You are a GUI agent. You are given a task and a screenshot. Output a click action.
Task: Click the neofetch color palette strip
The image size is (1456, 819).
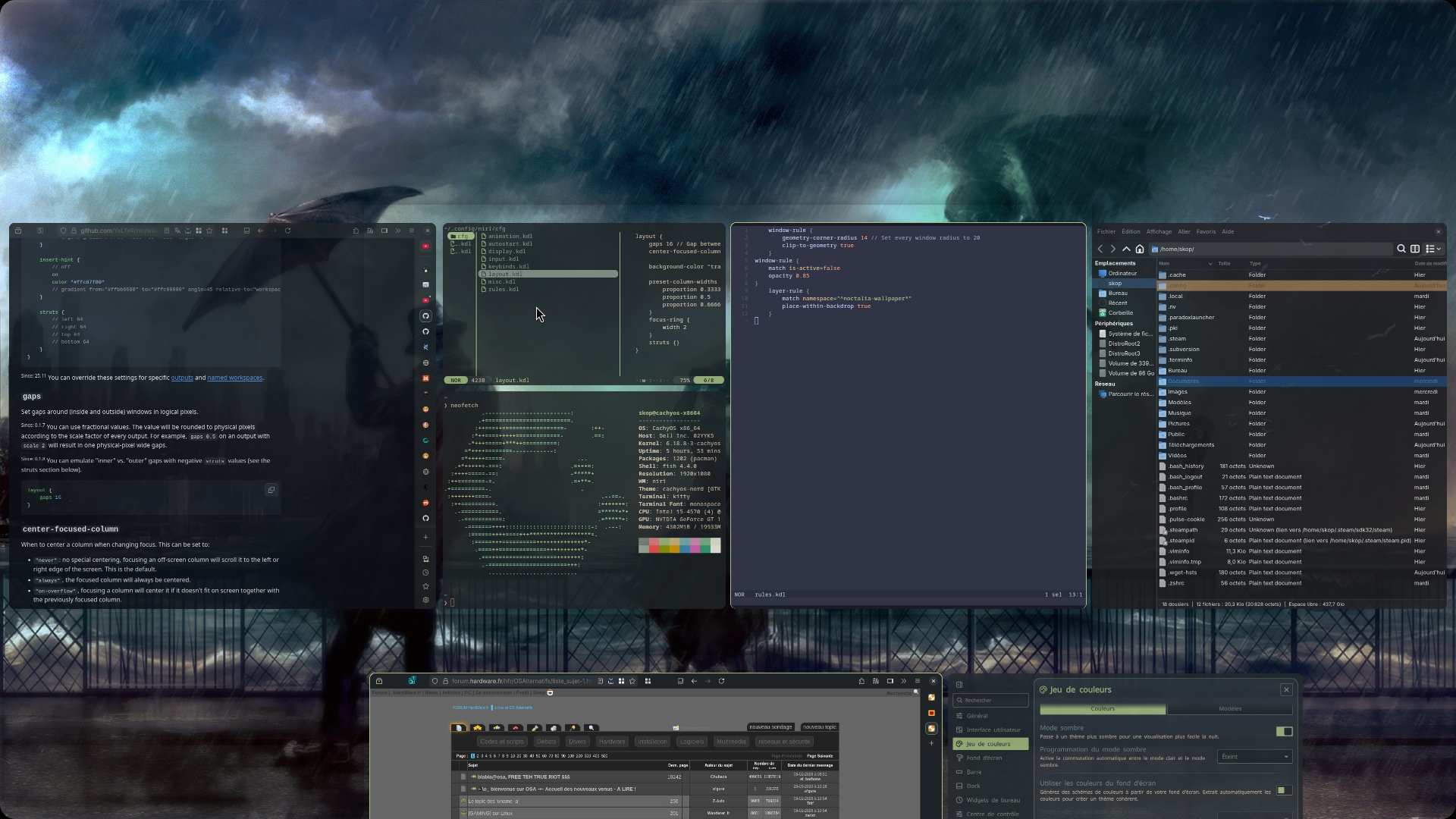pyautogui.click(x=679, y=545)
